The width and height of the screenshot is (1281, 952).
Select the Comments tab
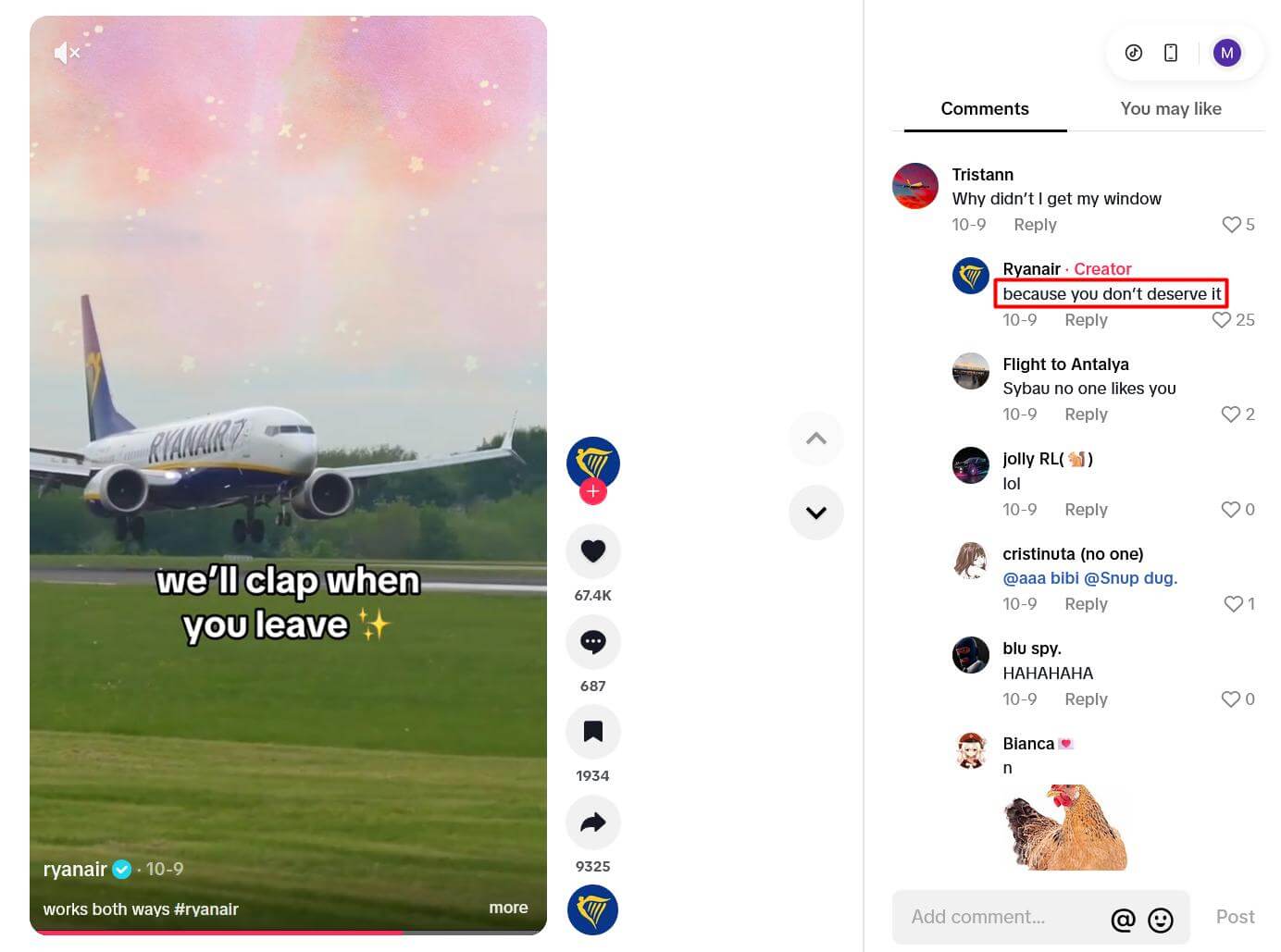985,108
